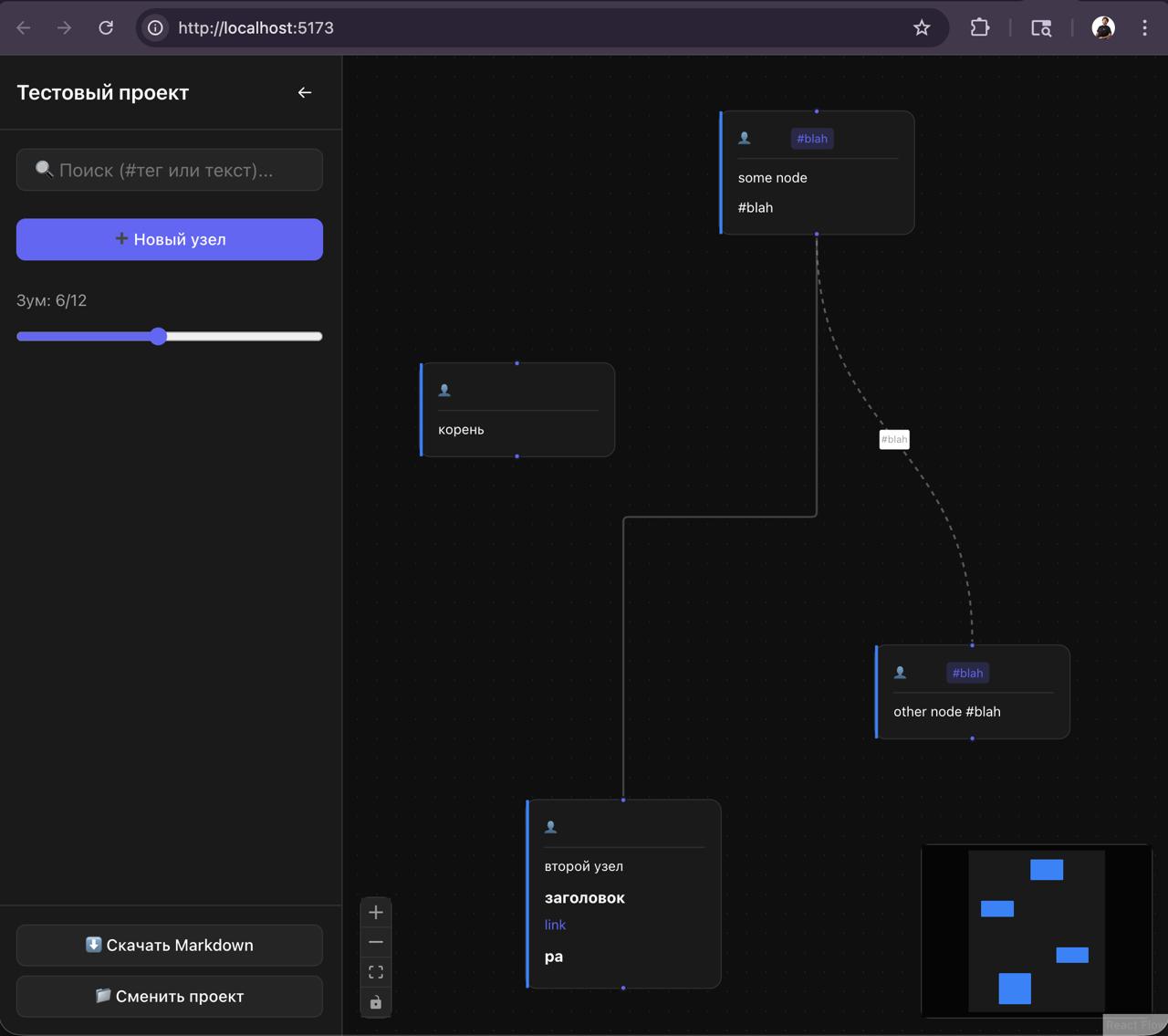Click the 'Скачать Markdown' button
This screenshot has height=1036, width=1168.
170,945
